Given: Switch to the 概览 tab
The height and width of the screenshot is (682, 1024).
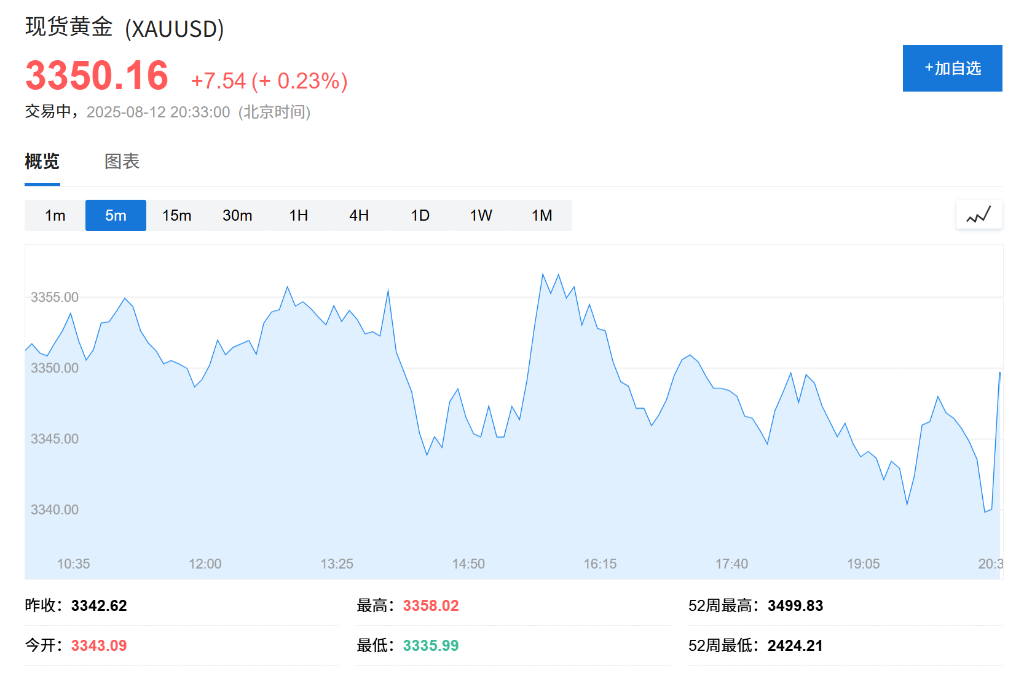Looking at the screenshot, I should coord(42,162).
